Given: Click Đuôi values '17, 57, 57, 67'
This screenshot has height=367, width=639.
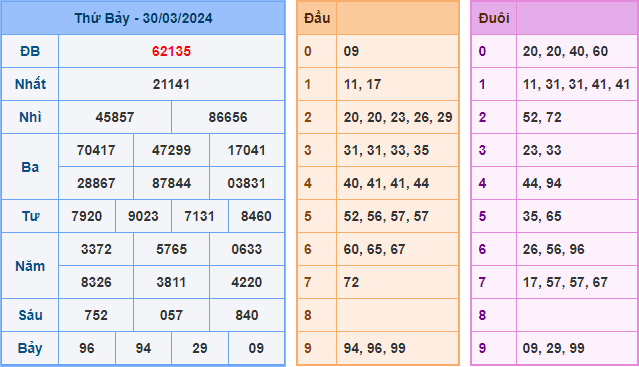Looking at the screenshot, I should (x=565, y=282).
